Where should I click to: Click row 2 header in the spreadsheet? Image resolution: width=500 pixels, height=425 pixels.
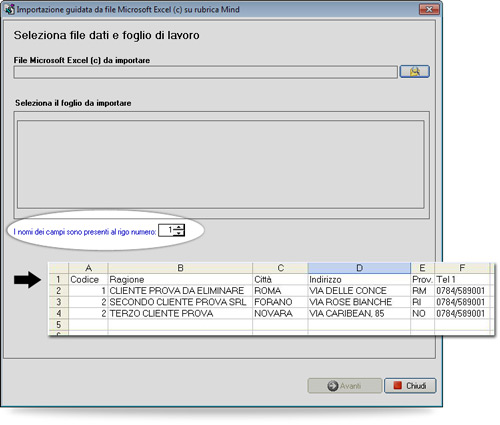[59, 291]
